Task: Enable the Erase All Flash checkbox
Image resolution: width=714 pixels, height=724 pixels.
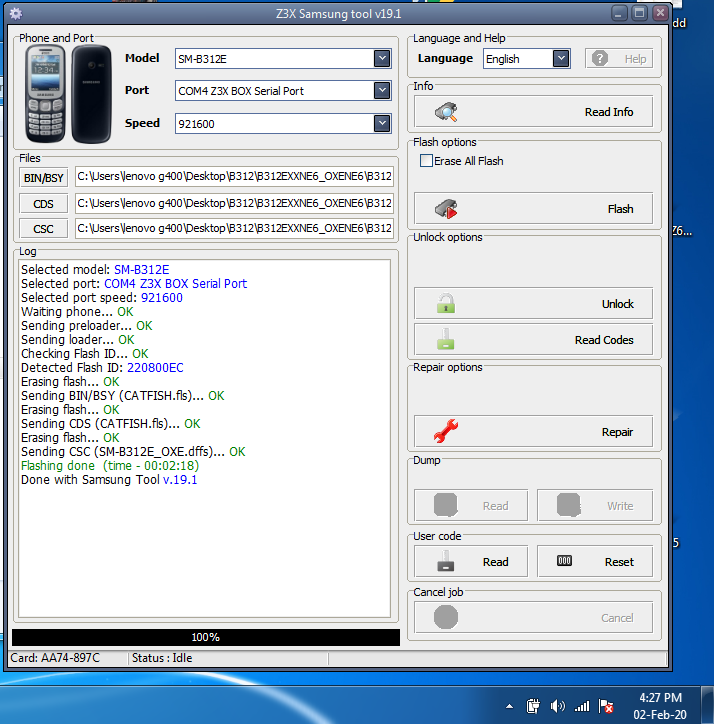Action: coord(426,161)
